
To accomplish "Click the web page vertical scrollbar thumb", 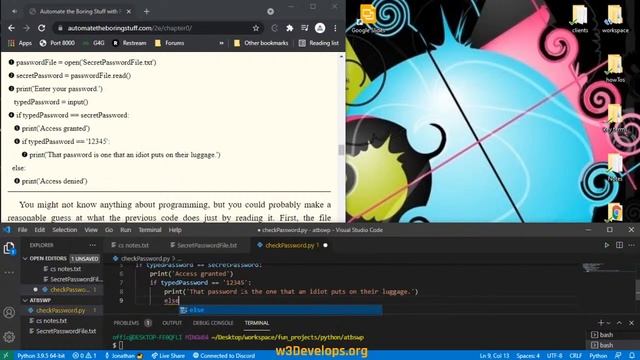I will [341, 150].
